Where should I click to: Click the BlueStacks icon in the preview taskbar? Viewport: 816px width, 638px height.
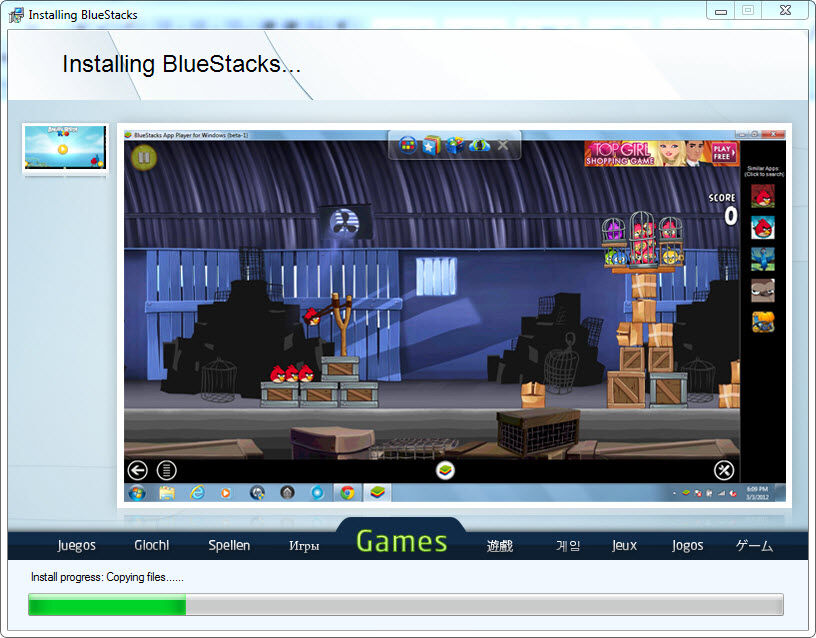[x=377, y=492]
